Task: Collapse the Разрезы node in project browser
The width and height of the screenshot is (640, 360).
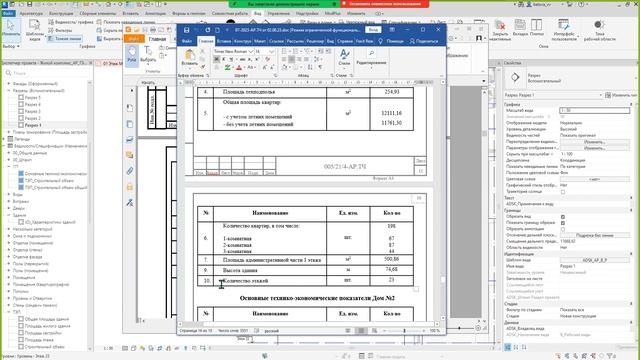Action: (x=9, y=91)
